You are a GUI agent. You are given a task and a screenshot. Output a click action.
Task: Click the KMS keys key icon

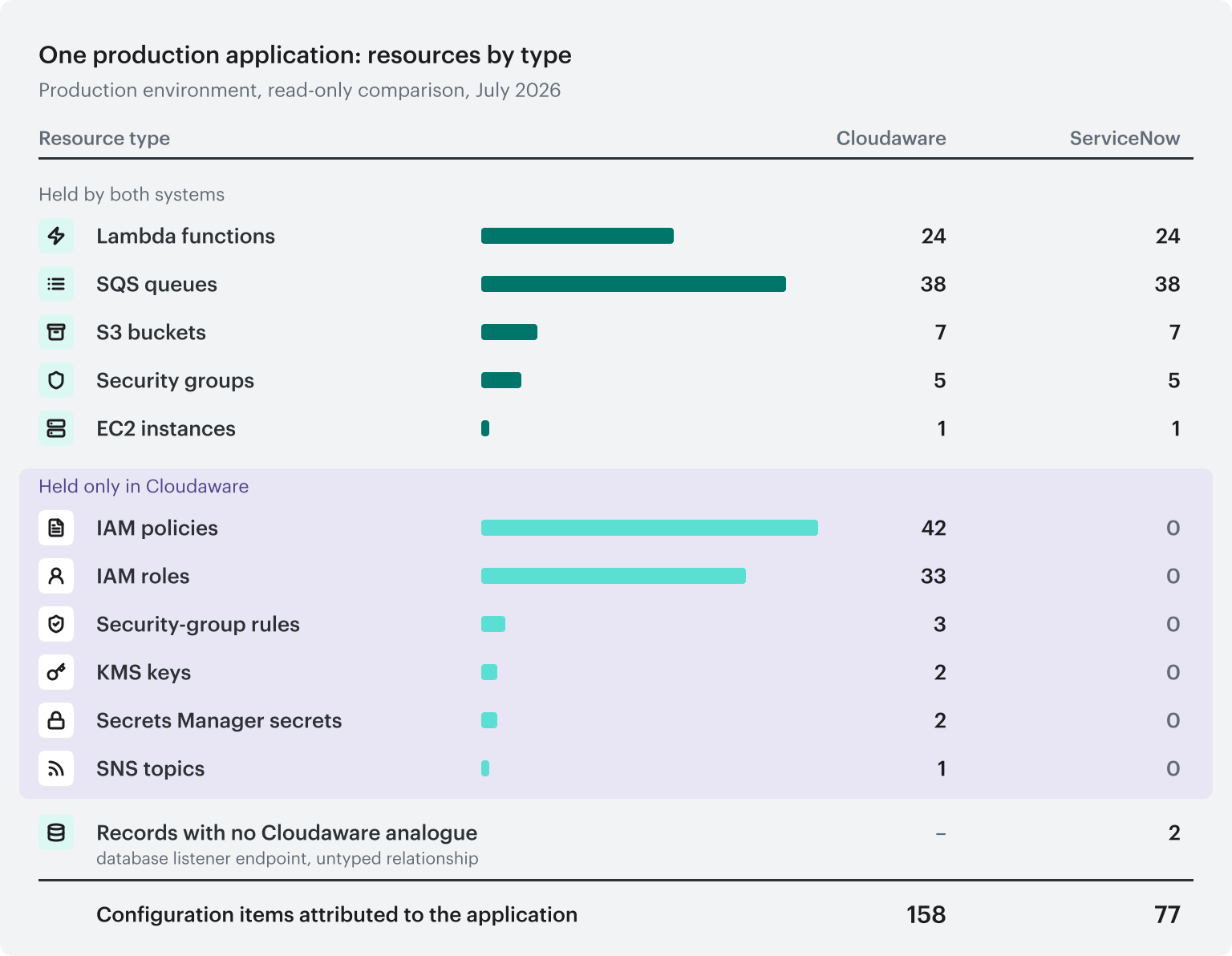pos(56,672)
